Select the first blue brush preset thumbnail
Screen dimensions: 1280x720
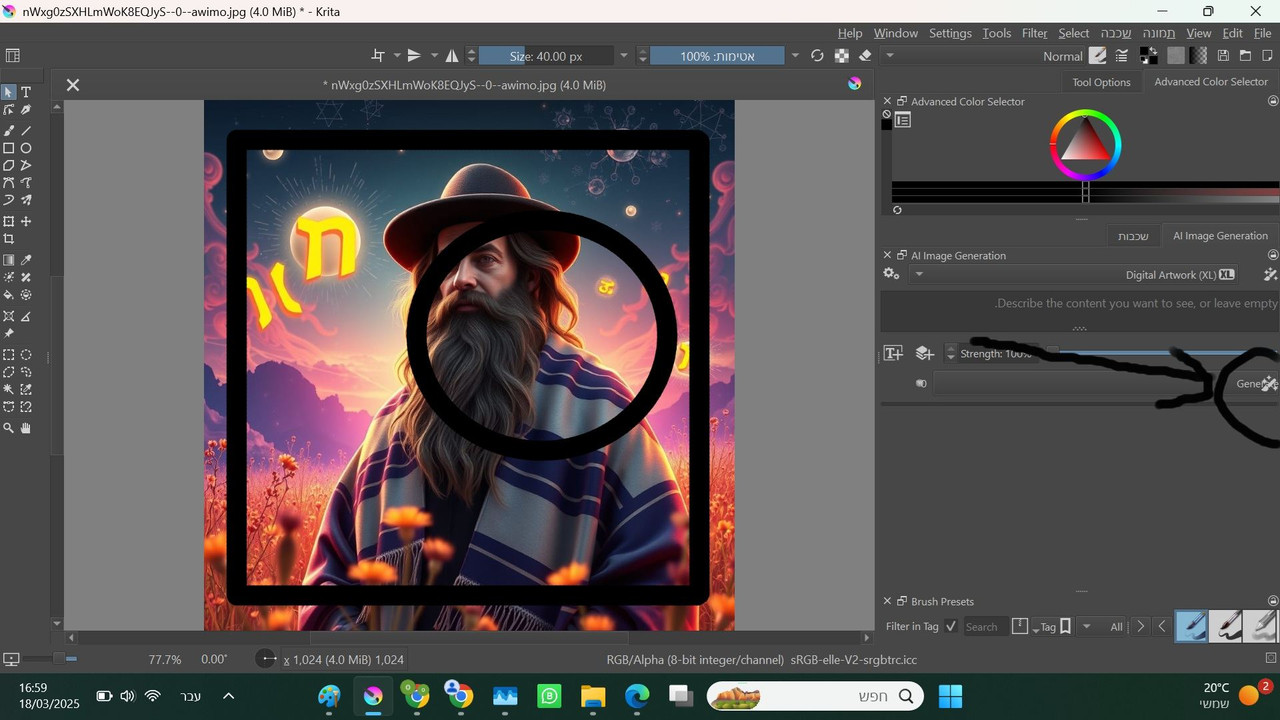point(1191,626)
